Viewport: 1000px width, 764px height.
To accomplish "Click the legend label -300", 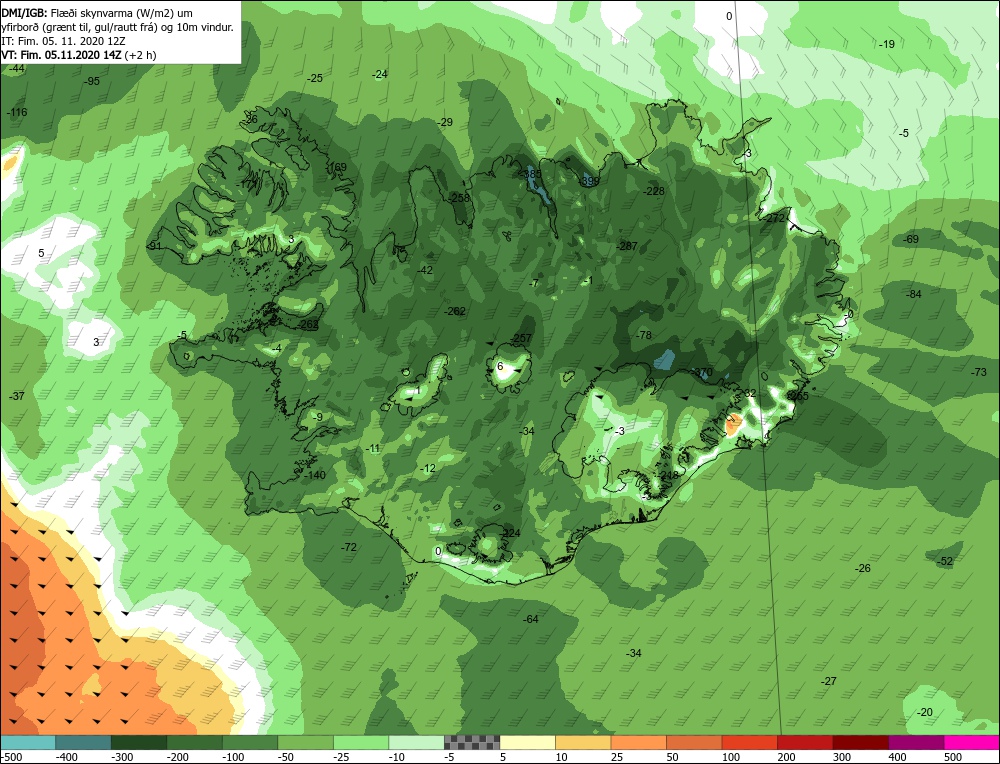I will [x=122, y=757].
